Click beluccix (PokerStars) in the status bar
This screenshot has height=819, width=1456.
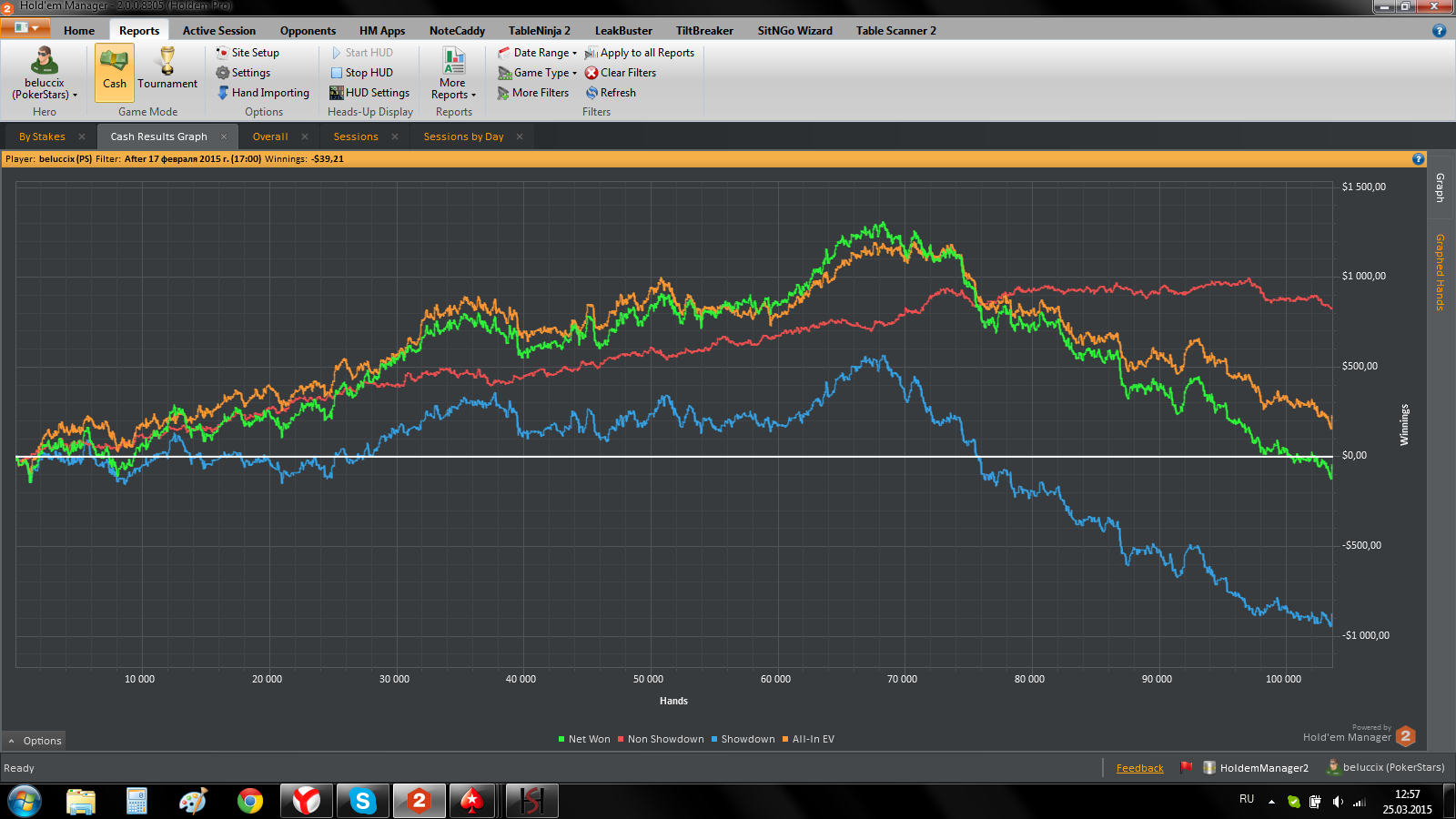(1386, 767)
